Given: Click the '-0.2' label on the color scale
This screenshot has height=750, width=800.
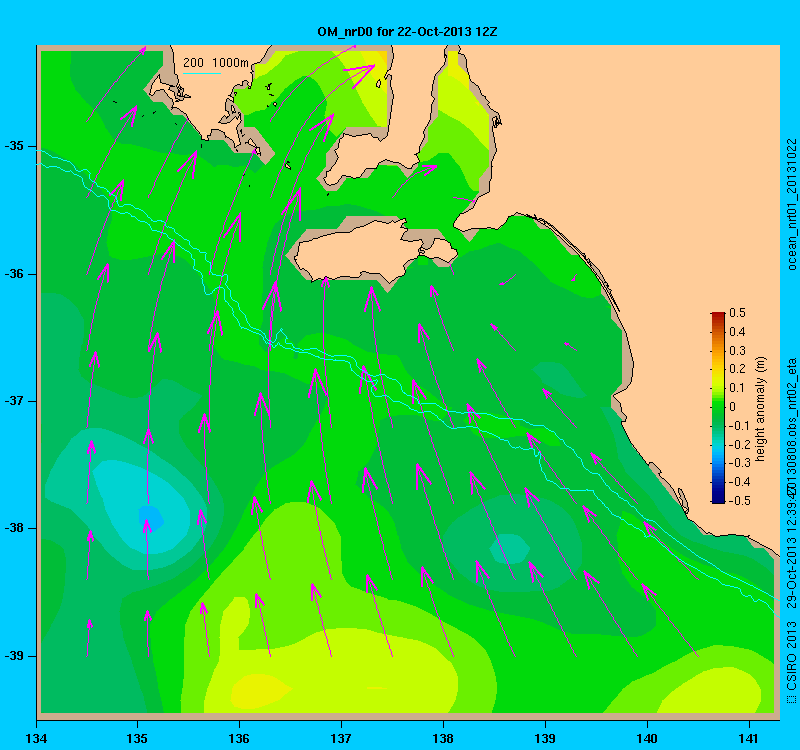Looking at the screenshot, I should pyautogui.click(x=739, y=444).
